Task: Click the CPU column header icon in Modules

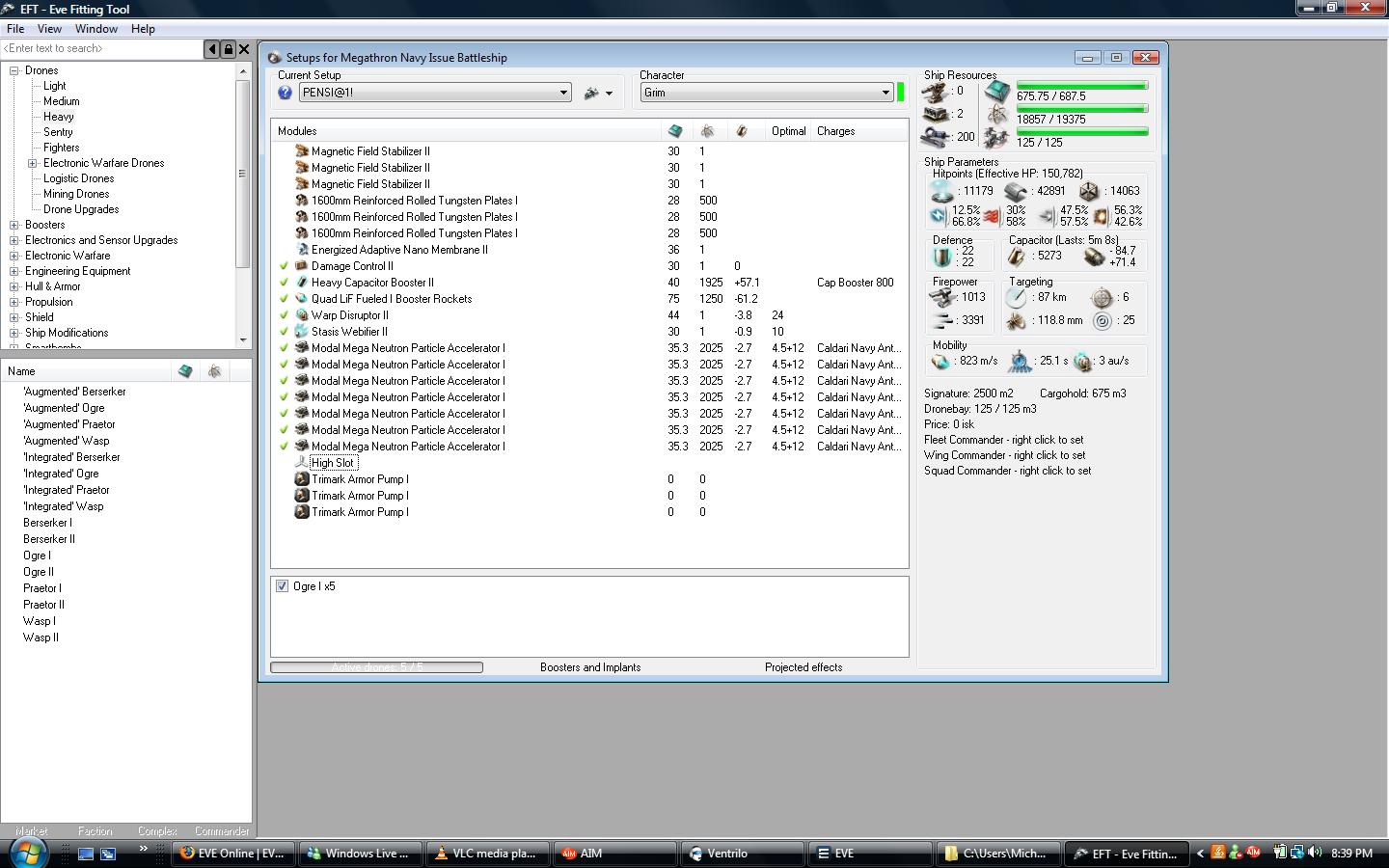Action: click(675, 131)
